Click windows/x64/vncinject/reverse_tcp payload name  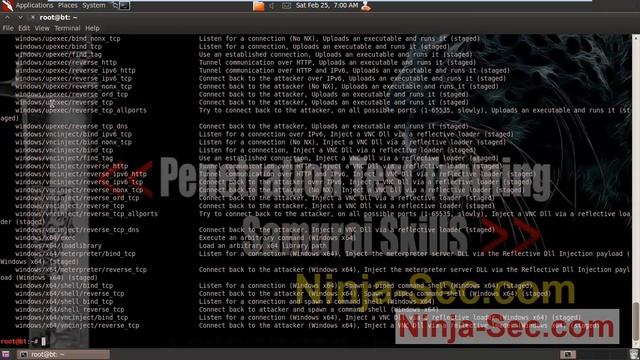[x=77, y=325]
